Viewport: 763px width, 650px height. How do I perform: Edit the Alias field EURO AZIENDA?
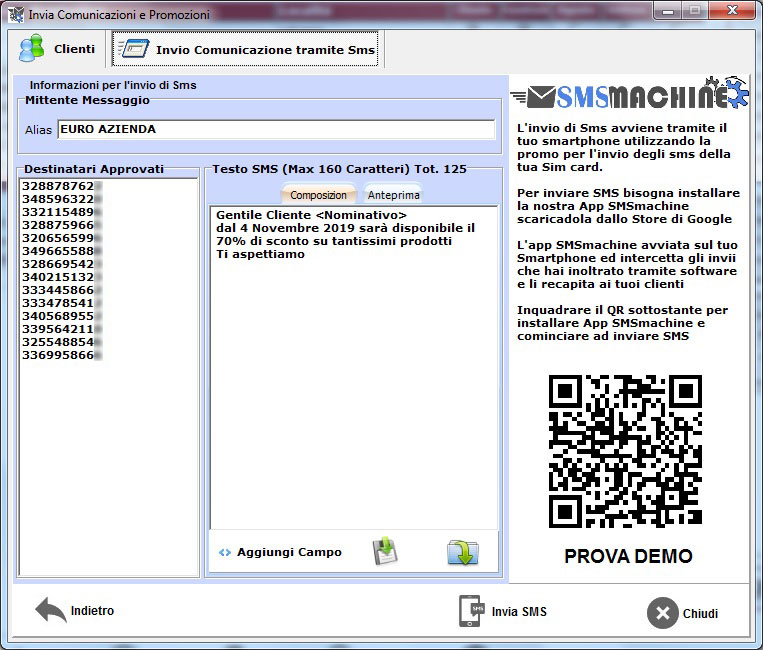pos(276,129)
